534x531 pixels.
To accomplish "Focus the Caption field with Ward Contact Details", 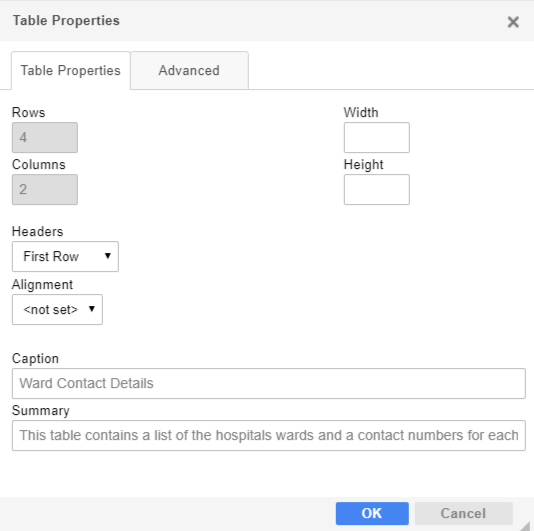I will pos(269,384).
